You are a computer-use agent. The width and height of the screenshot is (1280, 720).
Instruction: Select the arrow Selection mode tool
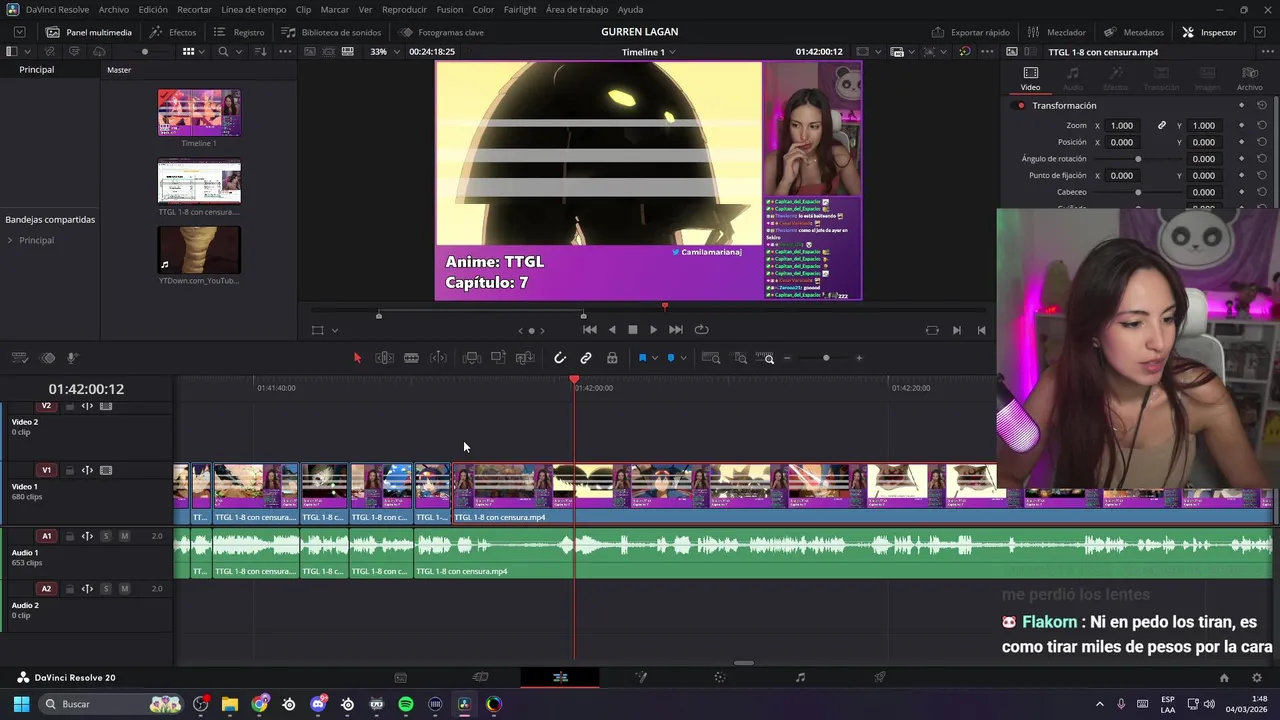pos(357,358)
